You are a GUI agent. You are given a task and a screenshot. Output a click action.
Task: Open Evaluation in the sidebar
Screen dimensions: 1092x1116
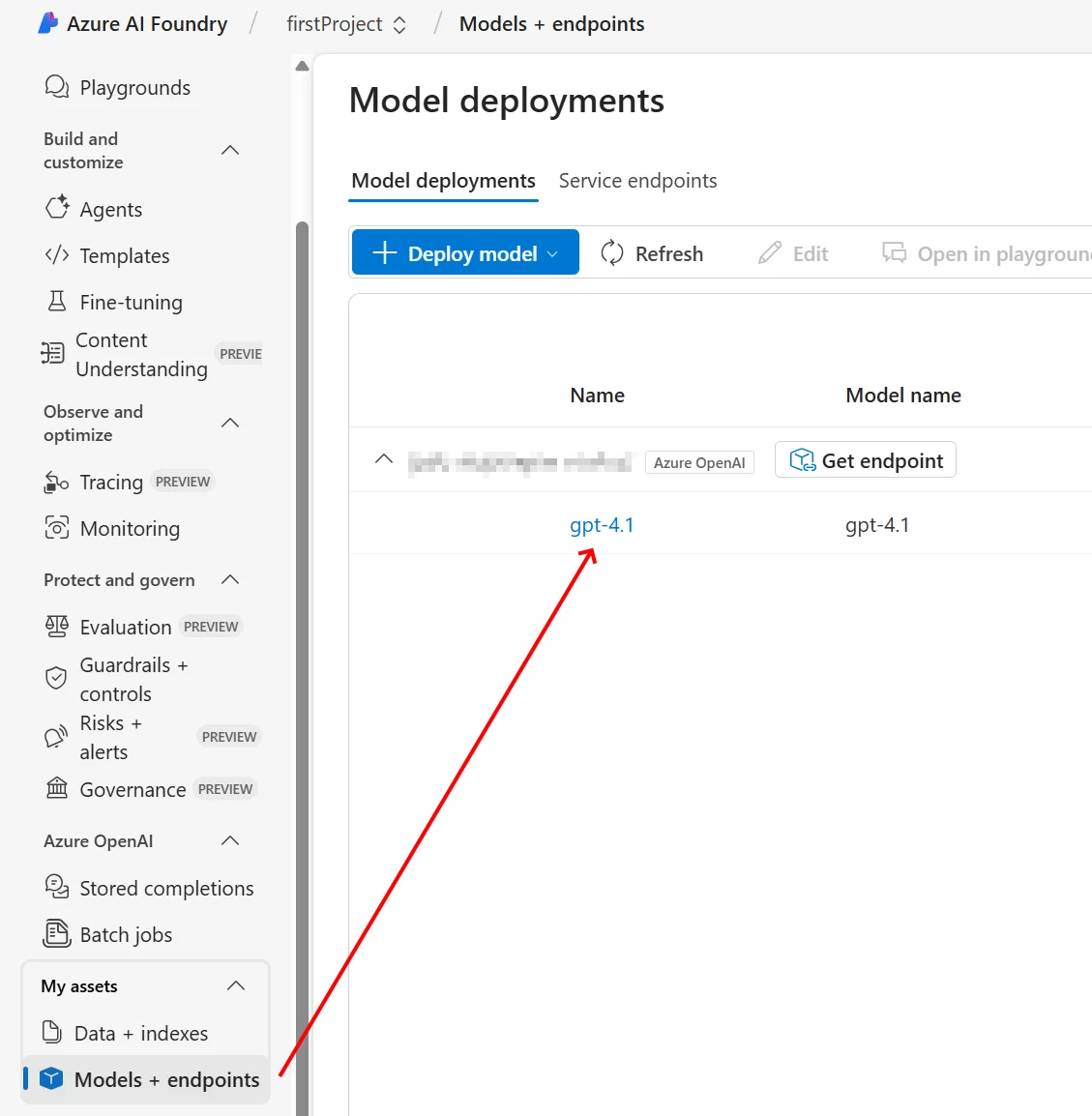(x=126, y=627)
